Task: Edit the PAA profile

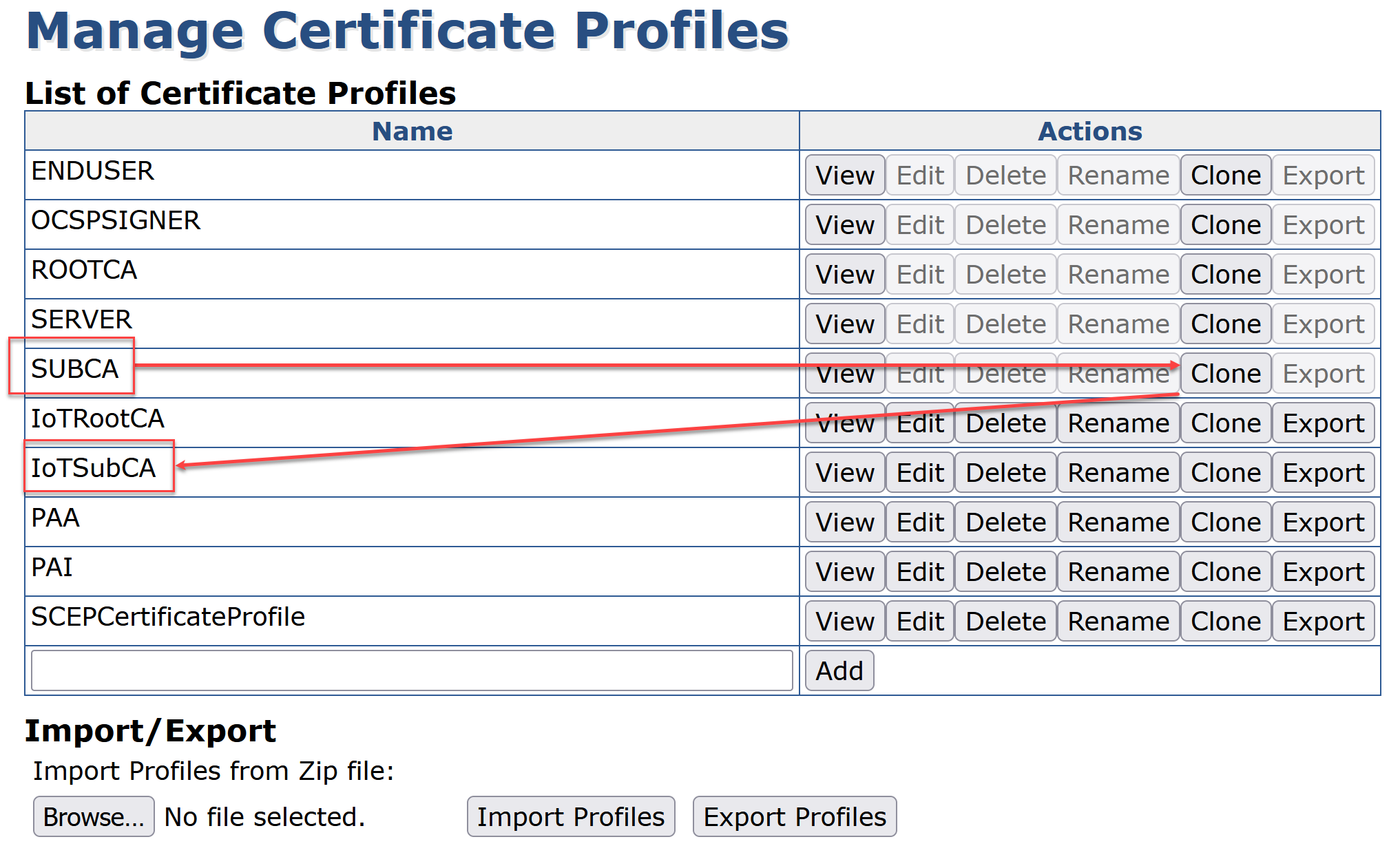Action: [x=919, y=522]
